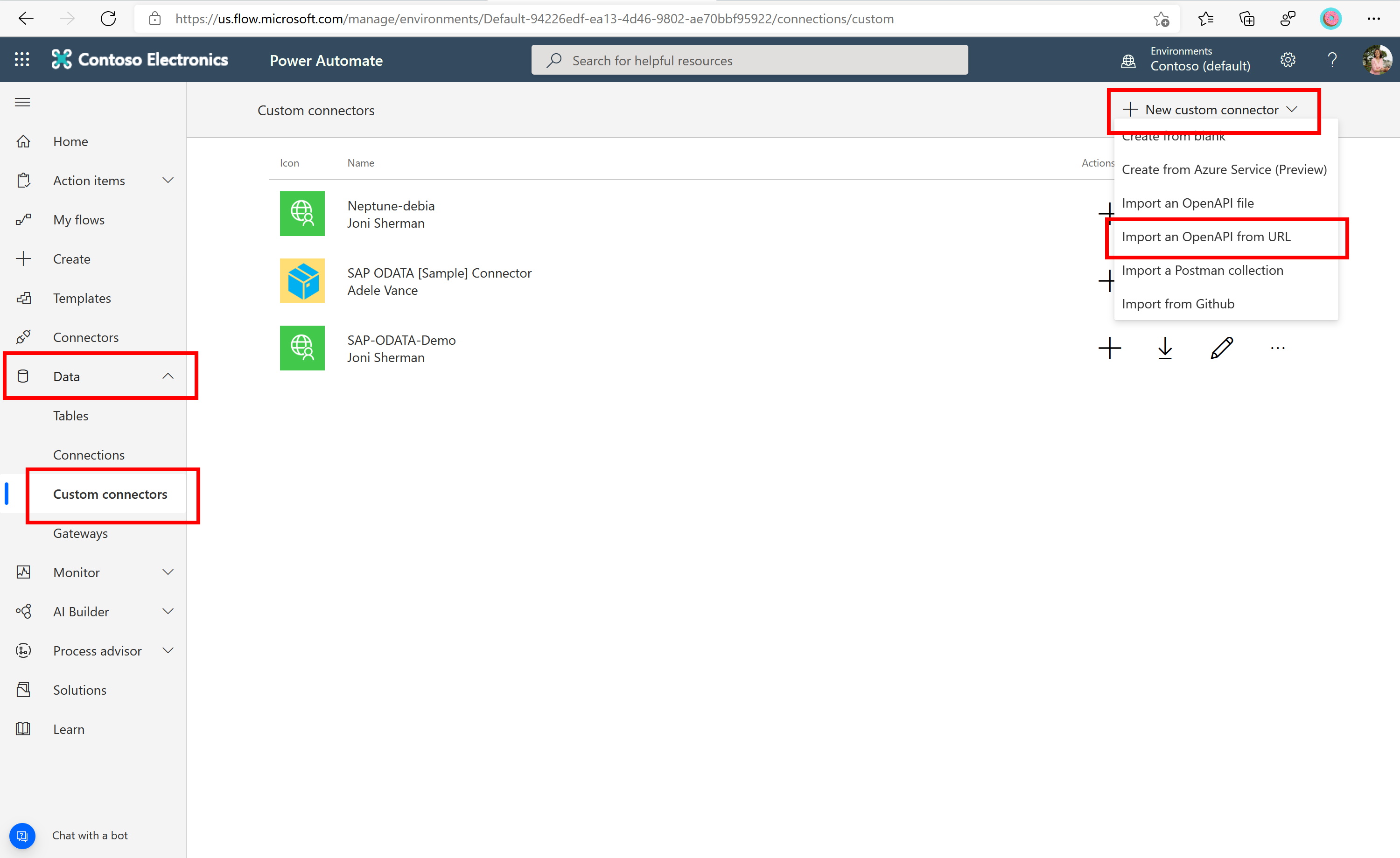Select Import an OpenAPI from URL
The image size is (1400, 858).
click(x=1206, y=237)
